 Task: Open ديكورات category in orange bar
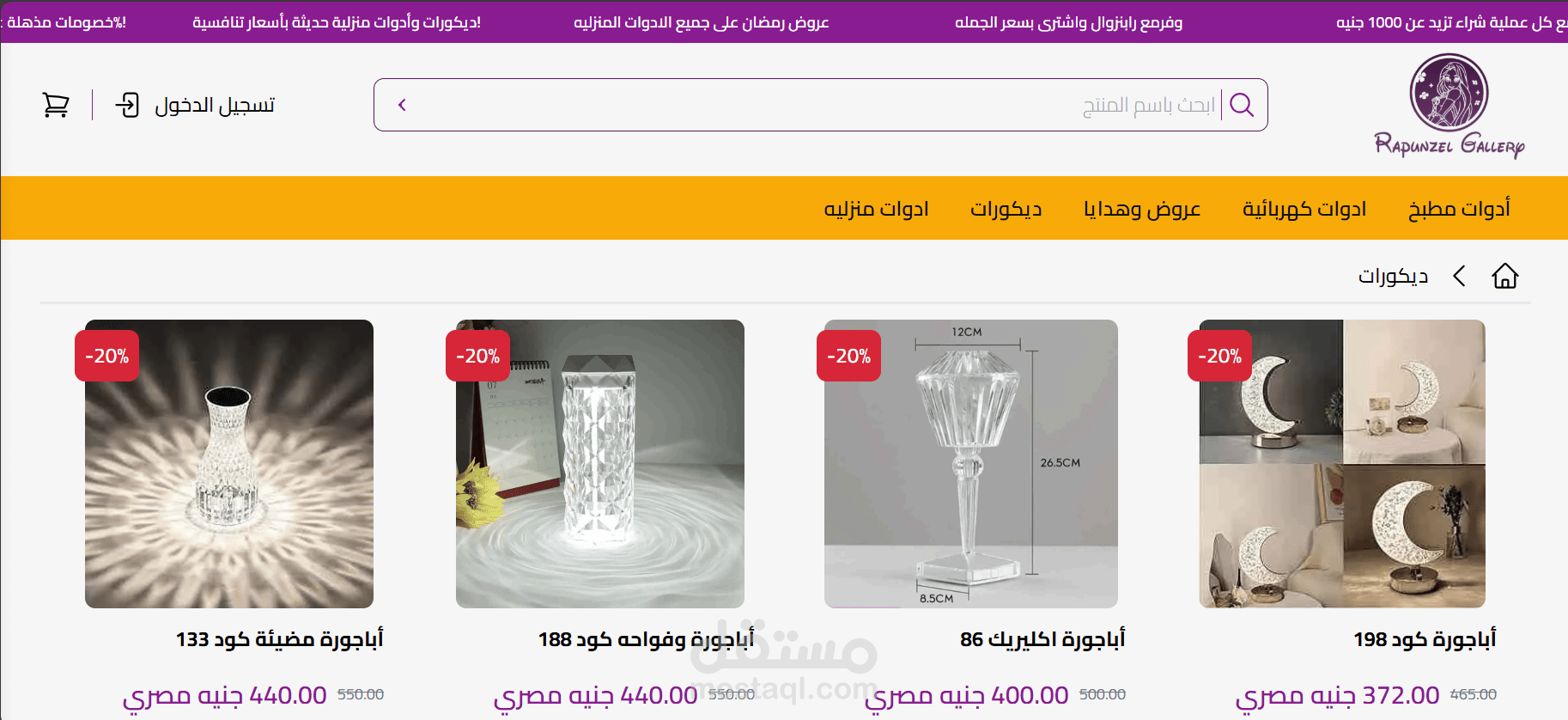(1006, 209)
